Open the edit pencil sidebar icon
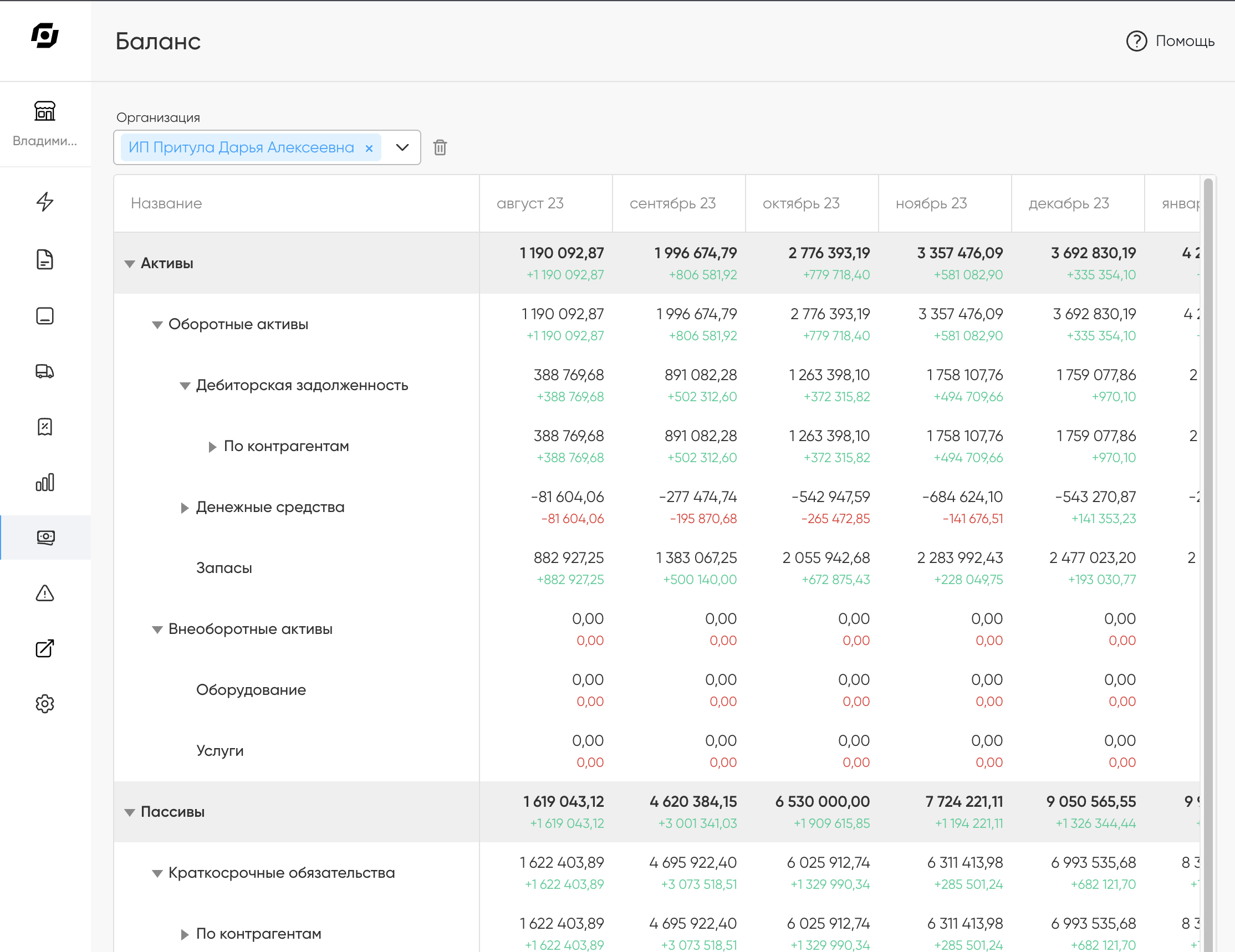The width and height of the screenshot is (1235, 952). click(45, 648)
